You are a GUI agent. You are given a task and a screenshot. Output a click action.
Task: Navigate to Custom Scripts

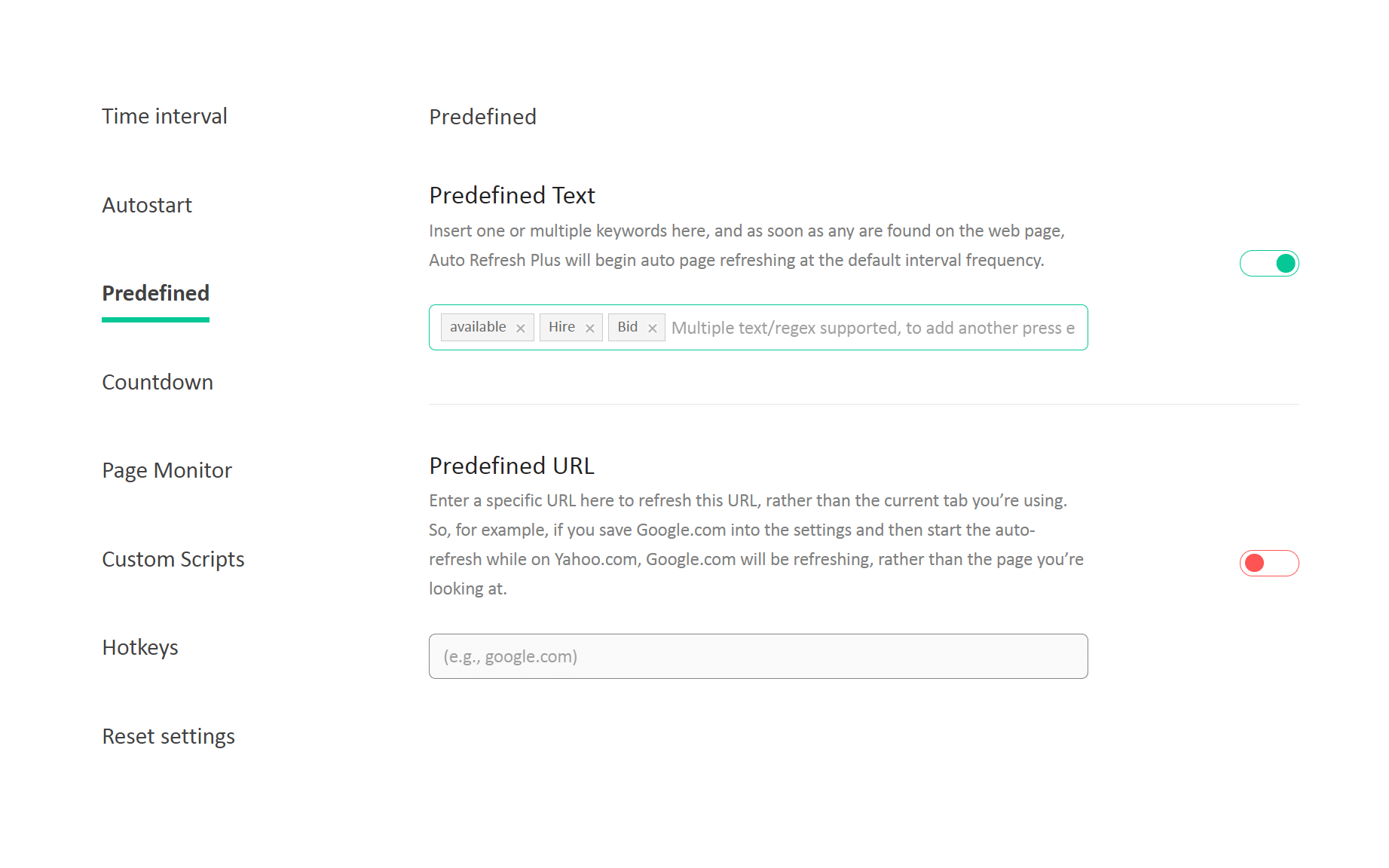pyautogui.click(x=173, y=560)
